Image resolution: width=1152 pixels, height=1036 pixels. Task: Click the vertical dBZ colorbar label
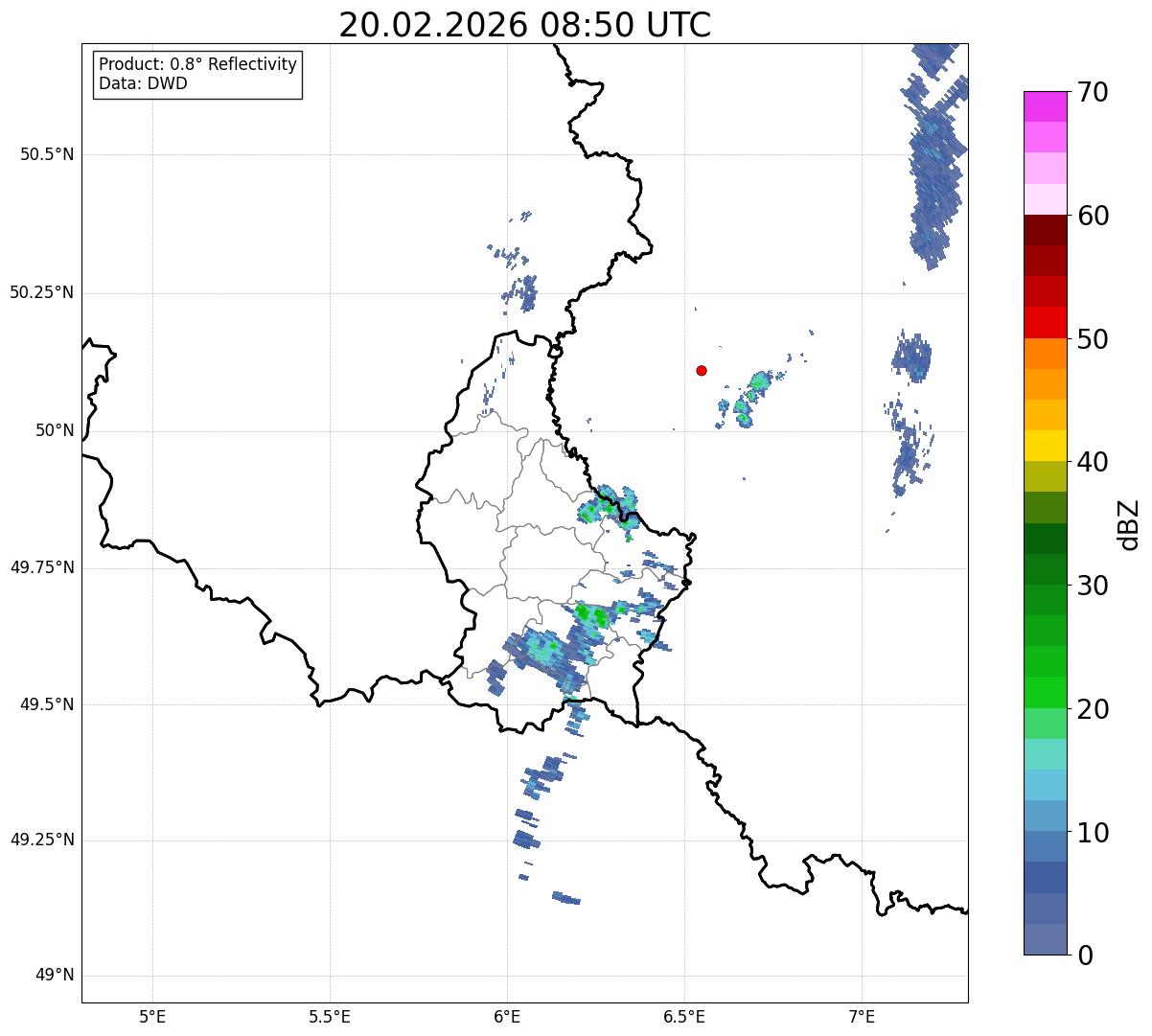[x=1129, y=524]
